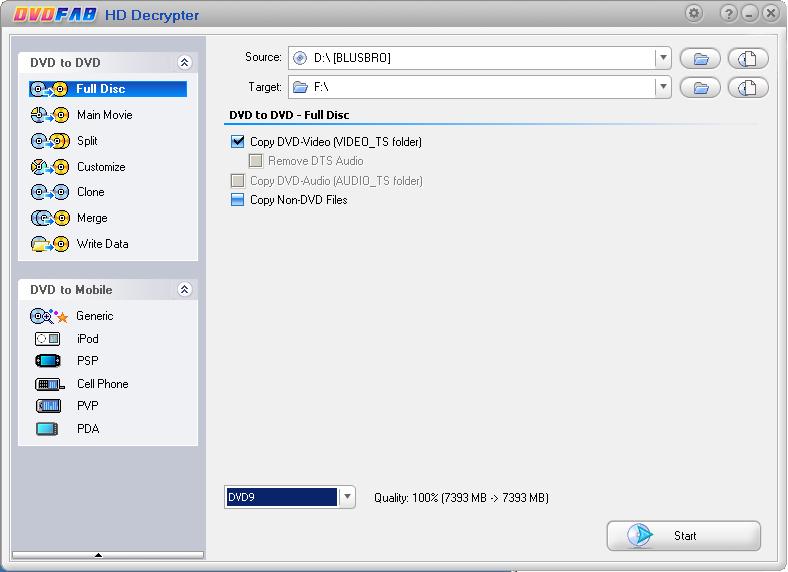Toggle the Copy Non-DVD Files checkbox
The height and width of the screenshot is (572, 788).
238,200
